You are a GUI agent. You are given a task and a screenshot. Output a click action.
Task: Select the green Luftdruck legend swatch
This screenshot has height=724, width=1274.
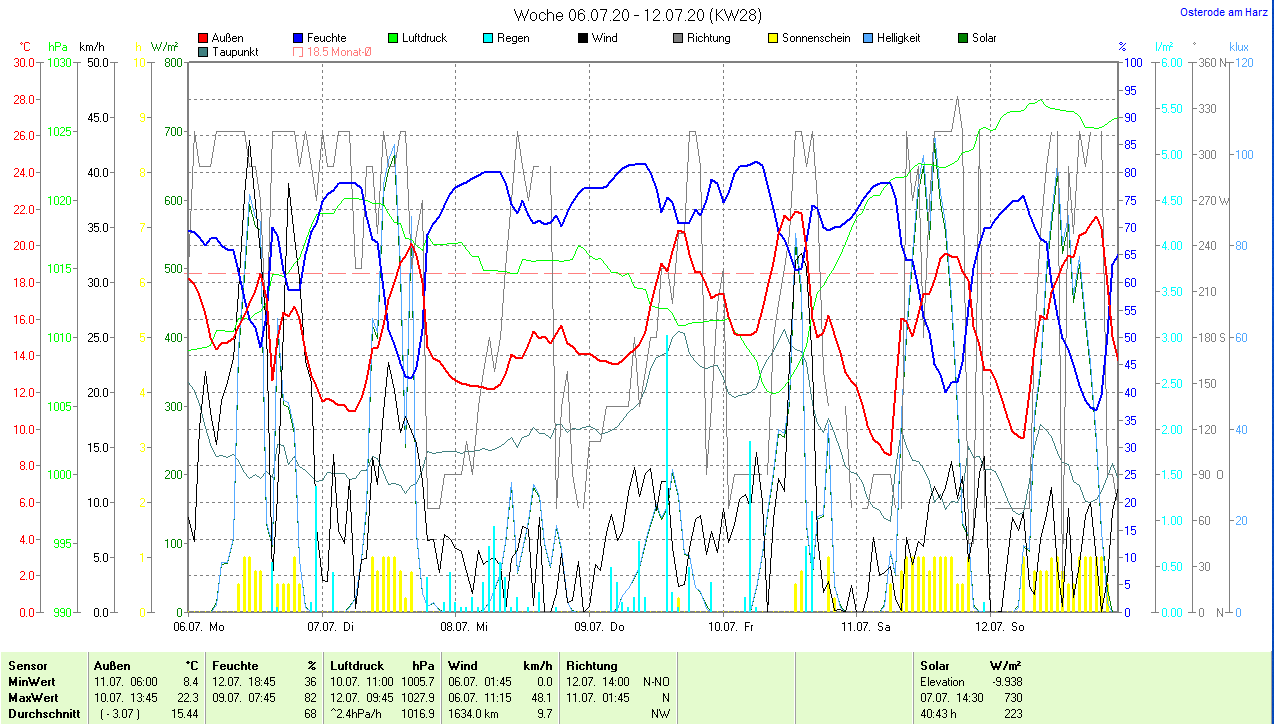click(394, 38)
